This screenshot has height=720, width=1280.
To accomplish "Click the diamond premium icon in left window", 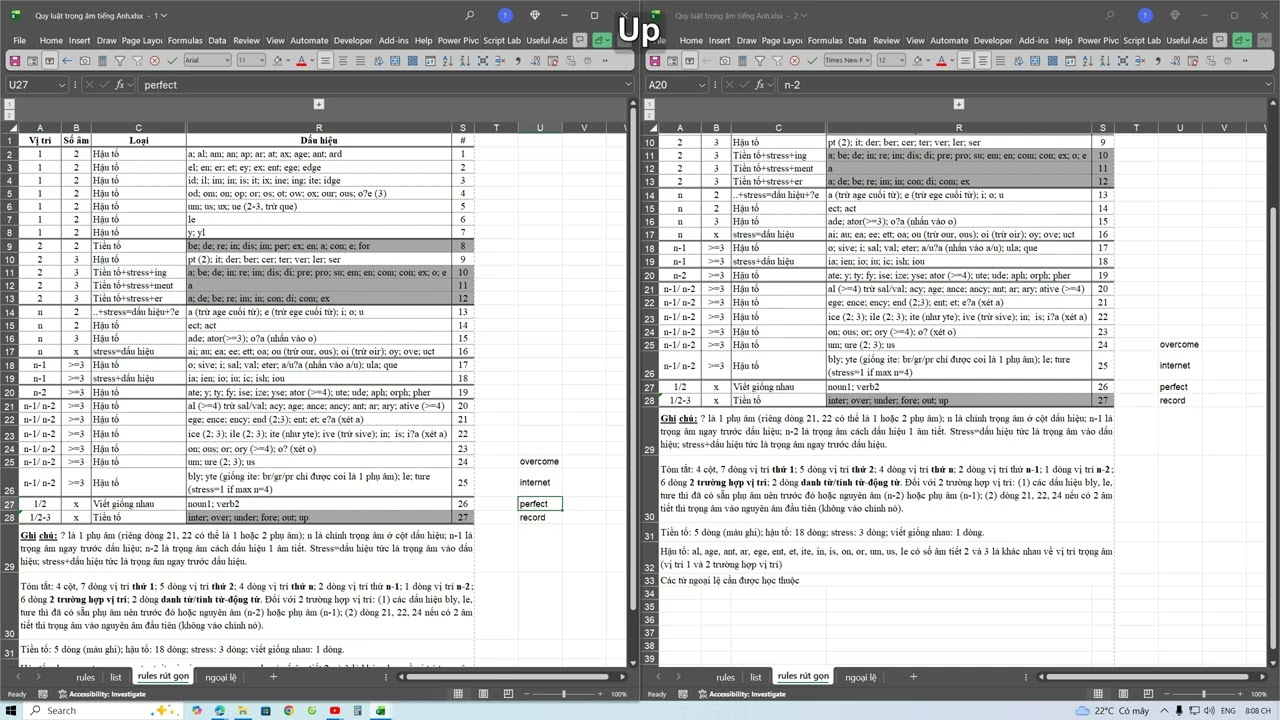I will click(535, 15).
